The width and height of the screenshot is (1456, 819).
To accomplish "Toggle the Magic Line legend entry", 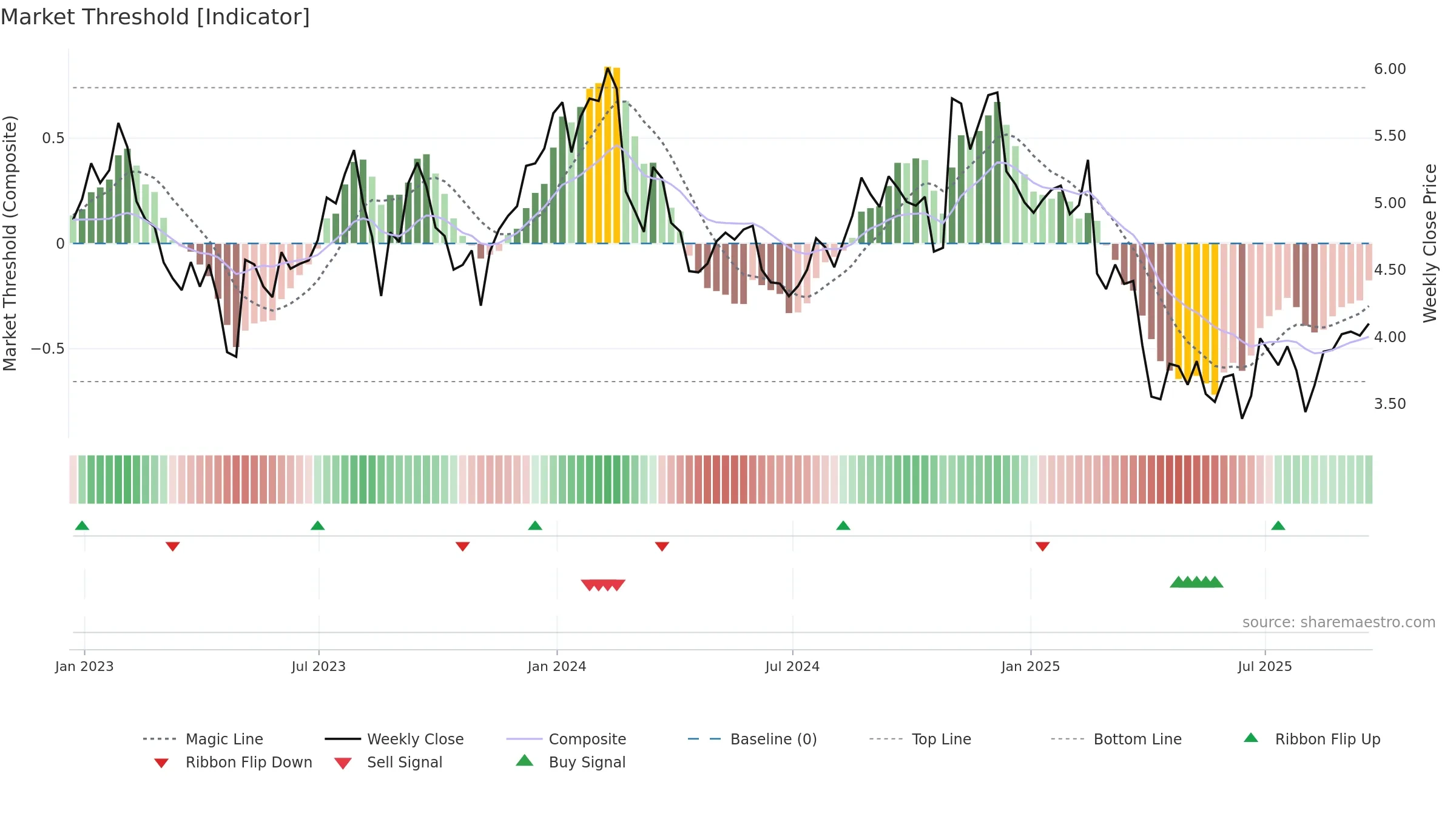I will [203, 739].
